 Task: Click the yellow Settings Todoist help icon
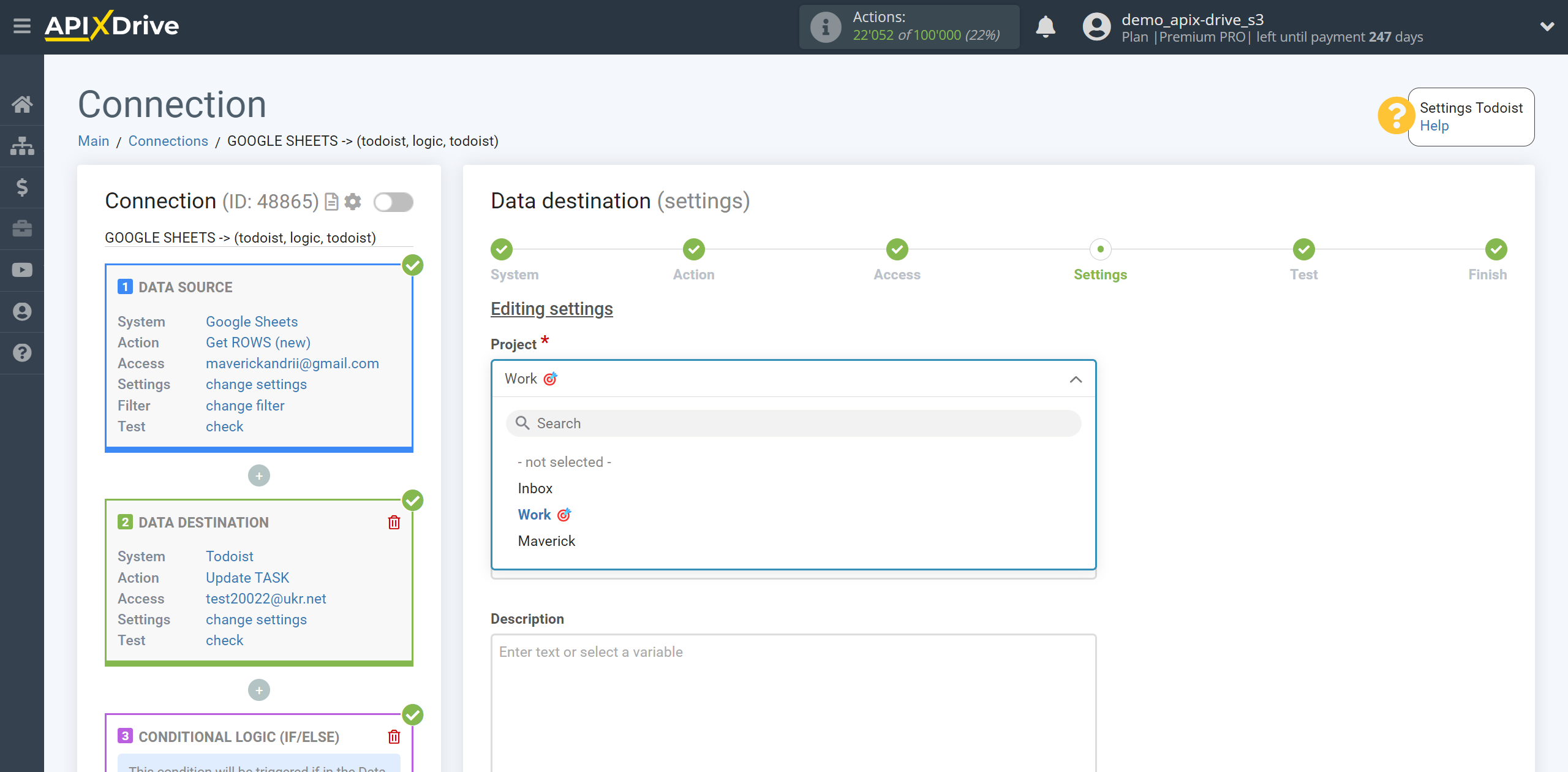(x=1396, y=115)
